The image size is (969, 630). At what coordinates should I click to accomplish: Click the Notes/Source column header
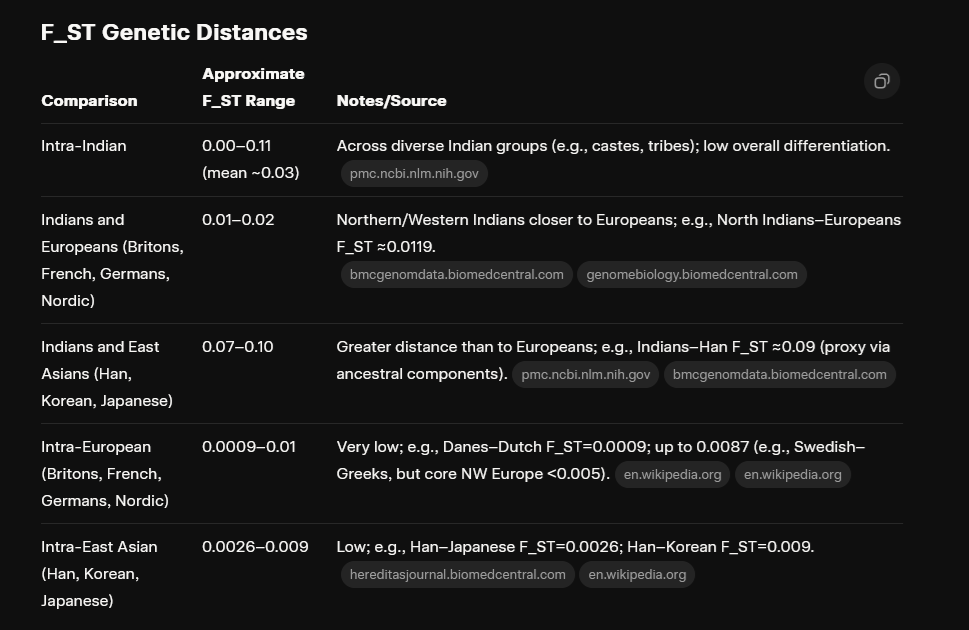coord(391,101)
